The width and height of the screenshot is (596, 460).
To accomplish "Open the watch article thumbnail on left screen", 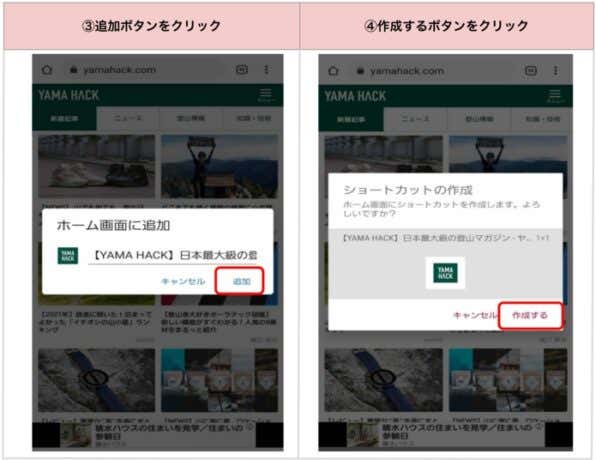I will tap(97, 380).
